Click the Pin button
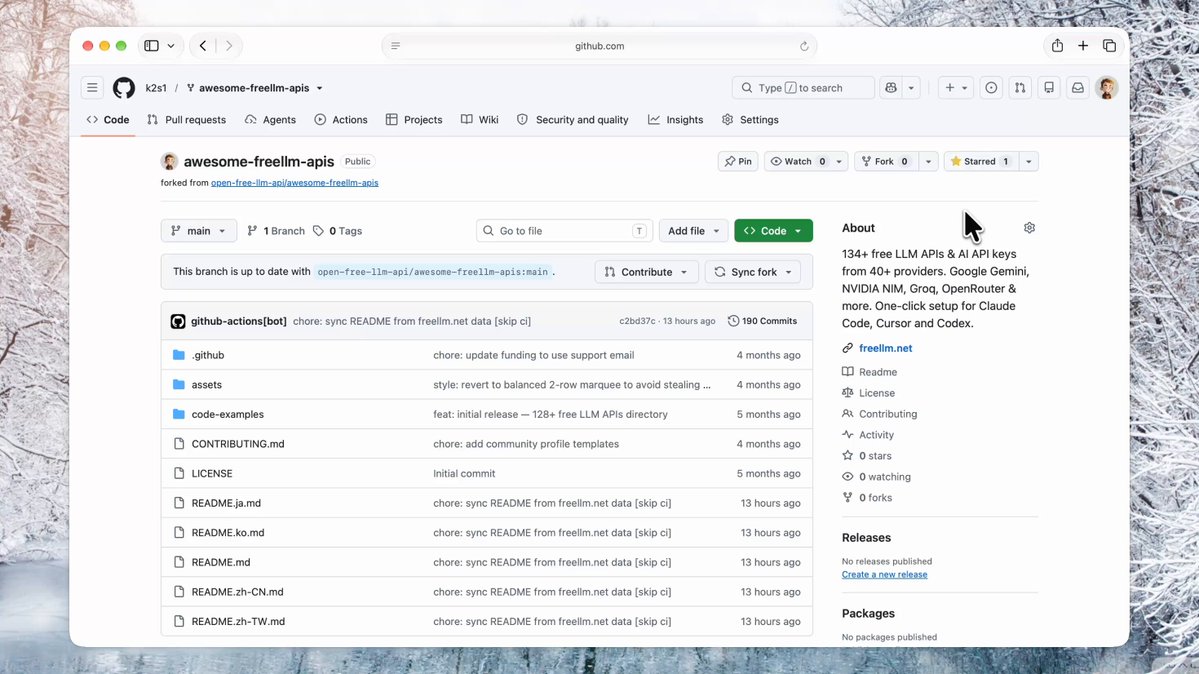1199x674 pixels. [x=738, y=161]
